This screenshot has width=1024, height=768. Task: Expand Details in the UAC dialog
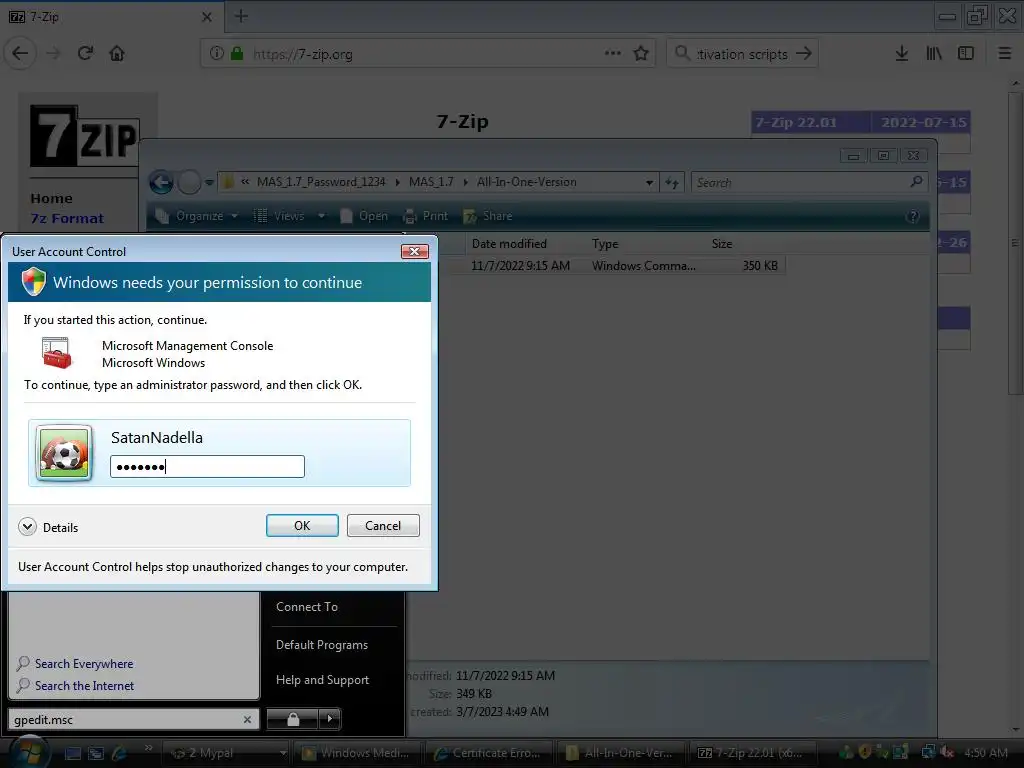[x=48, y=527]
